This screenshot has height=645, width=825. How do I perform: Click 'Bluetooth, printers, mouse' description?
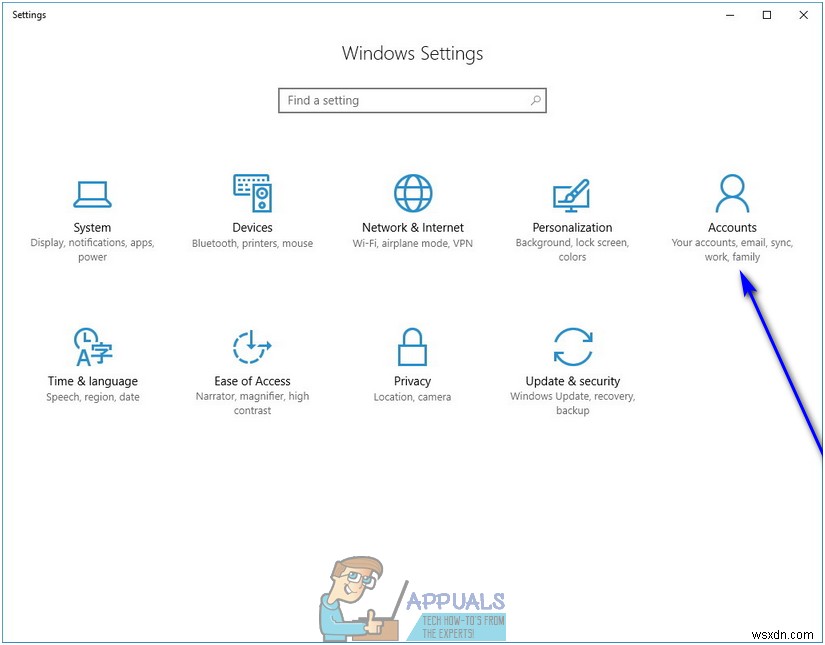253,244
